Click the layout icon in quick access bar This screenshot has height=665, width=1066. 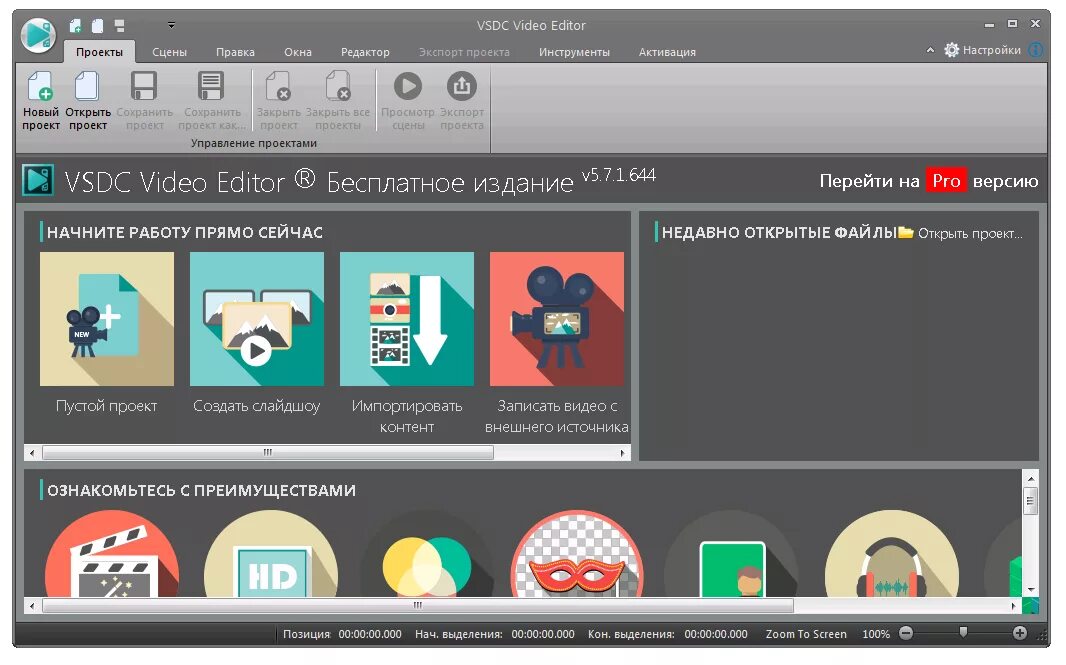coord(120,26)
